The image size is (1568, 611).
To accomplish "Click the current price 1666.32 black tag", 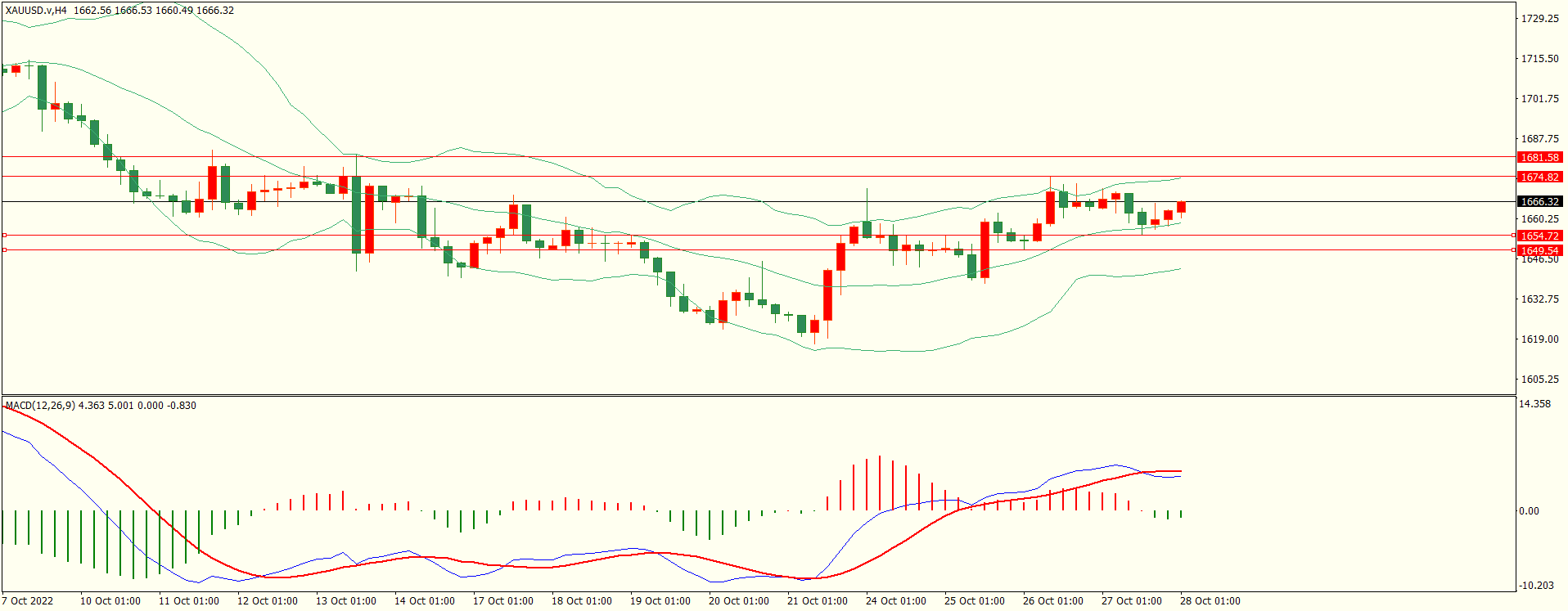I will click(x=1539, y=202).
